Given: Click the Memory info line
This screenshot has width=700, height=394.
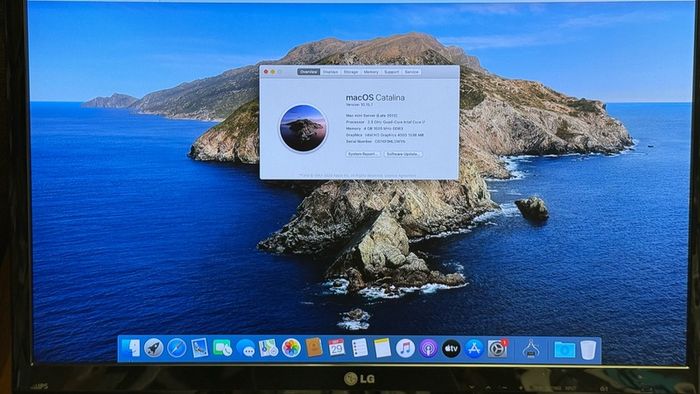Looking at the screenshot, I should click(x=375, y=129).
